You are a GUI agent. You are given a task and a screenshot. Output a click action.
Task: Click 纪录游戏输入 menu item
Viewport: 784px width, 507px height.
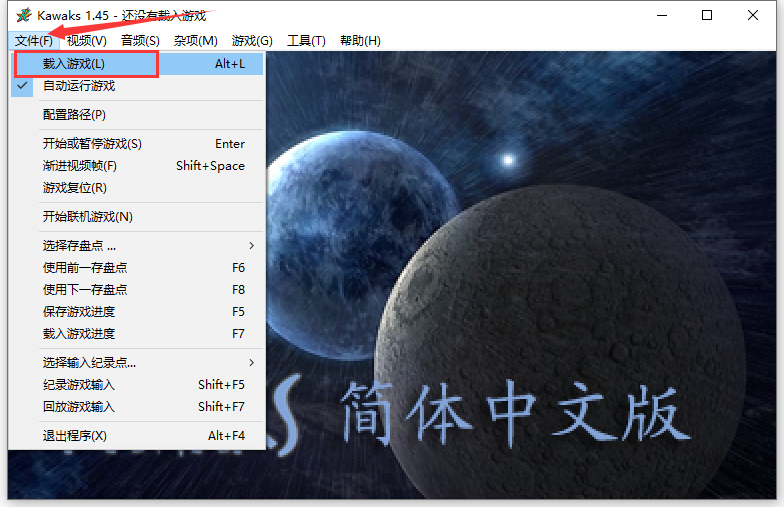click(78, 385)
